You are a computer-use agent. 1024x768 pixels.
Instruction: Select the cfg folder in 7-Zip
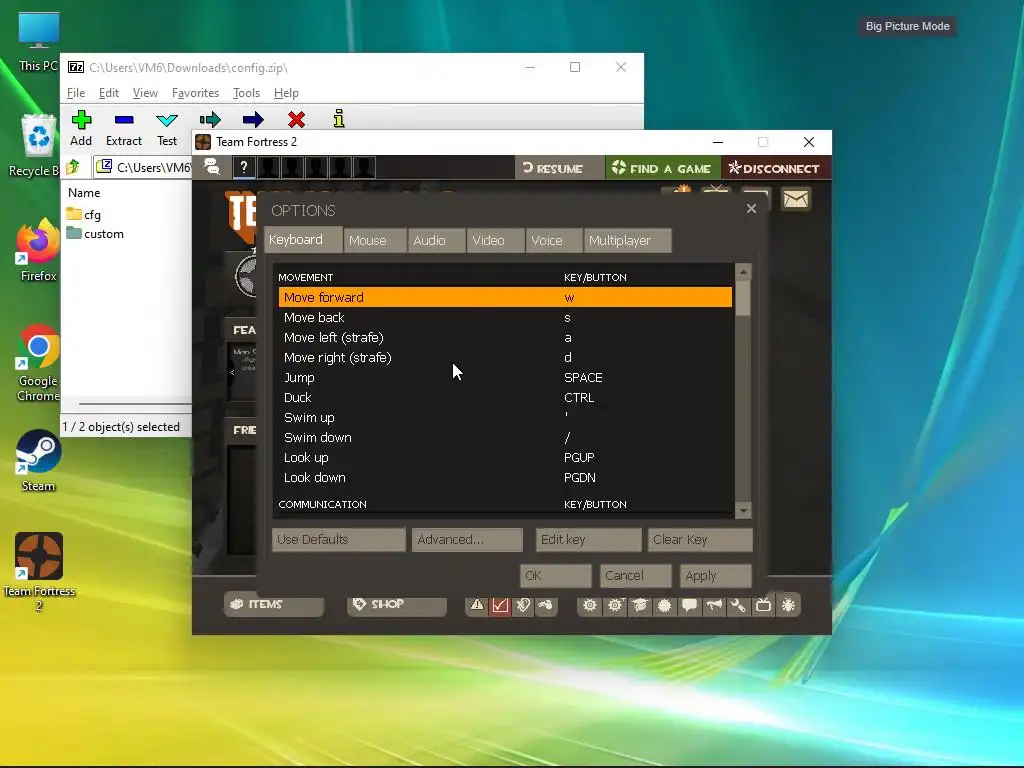point(84,214)
